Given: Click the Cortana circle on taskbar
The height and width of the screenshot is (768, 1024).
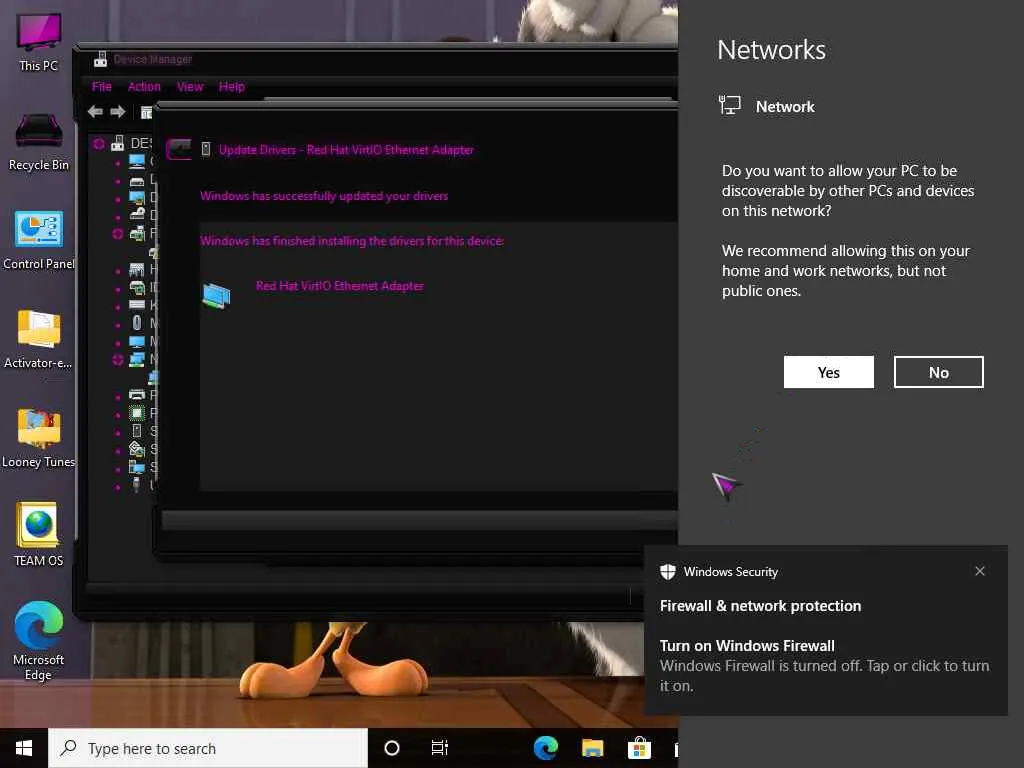Looking at the screenshot, I should (392, 748).
